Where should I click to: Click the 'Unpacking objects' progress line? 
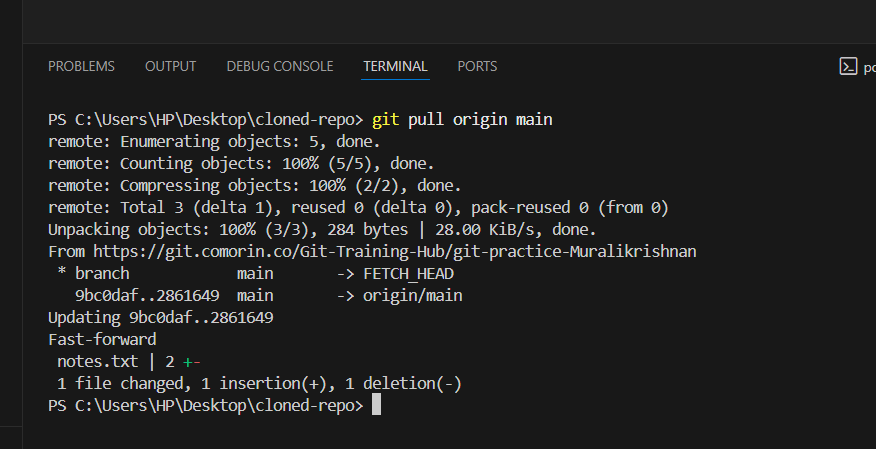point(320,230)
